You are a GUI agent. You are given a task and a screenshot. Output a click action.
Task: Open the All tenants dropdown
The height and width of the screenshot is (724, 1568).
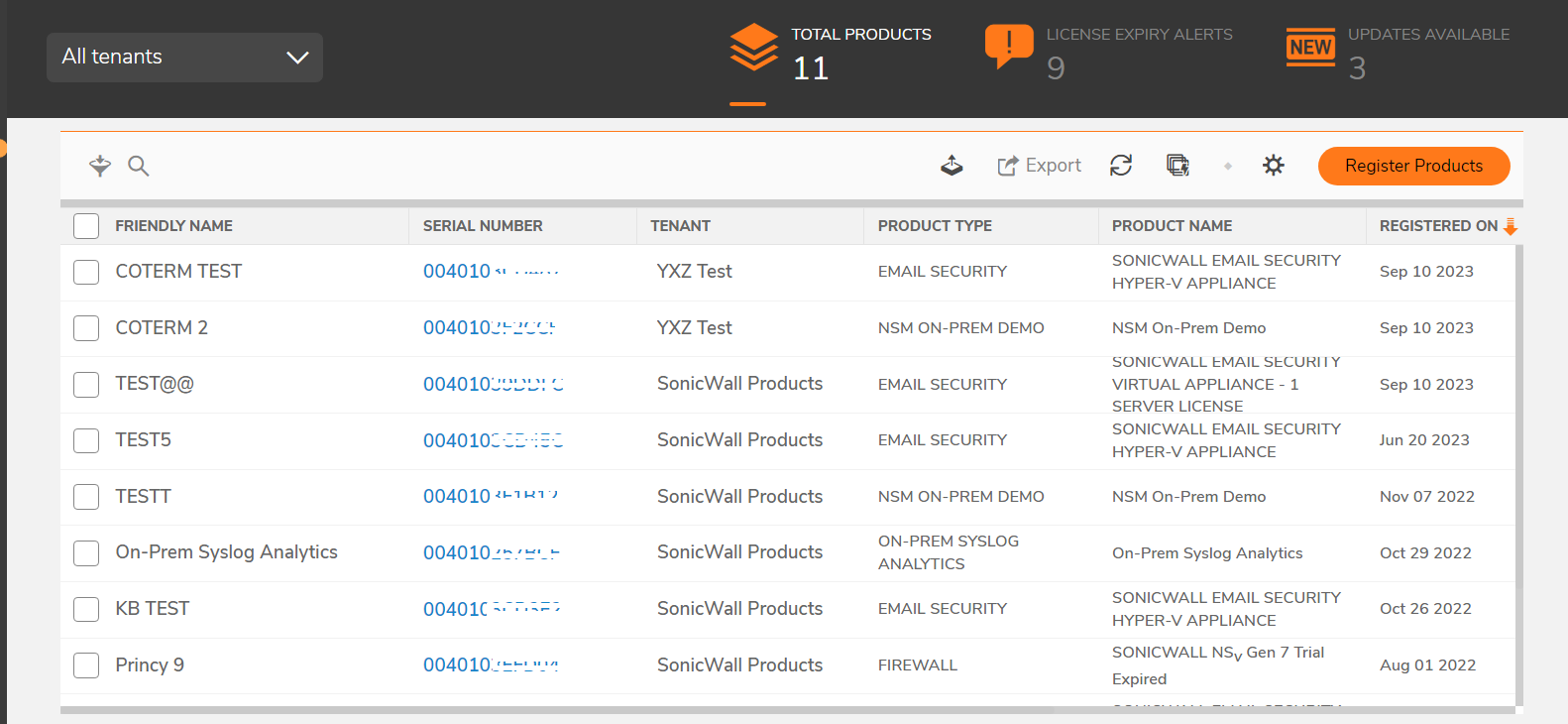pos(184,57)
